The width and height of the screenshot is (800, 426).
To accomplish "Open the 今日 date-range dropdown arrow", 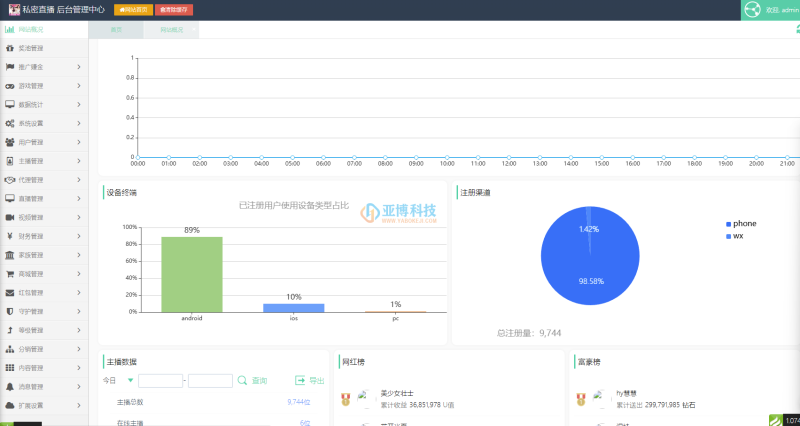I will click(x=131, y=381).
